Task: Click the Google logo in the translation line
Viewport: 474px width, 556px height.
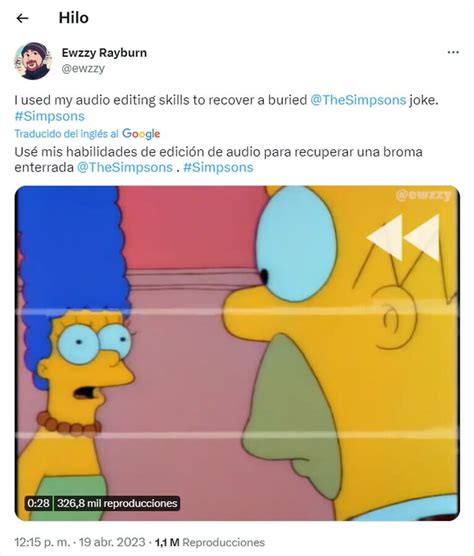Action: [141, 134]
